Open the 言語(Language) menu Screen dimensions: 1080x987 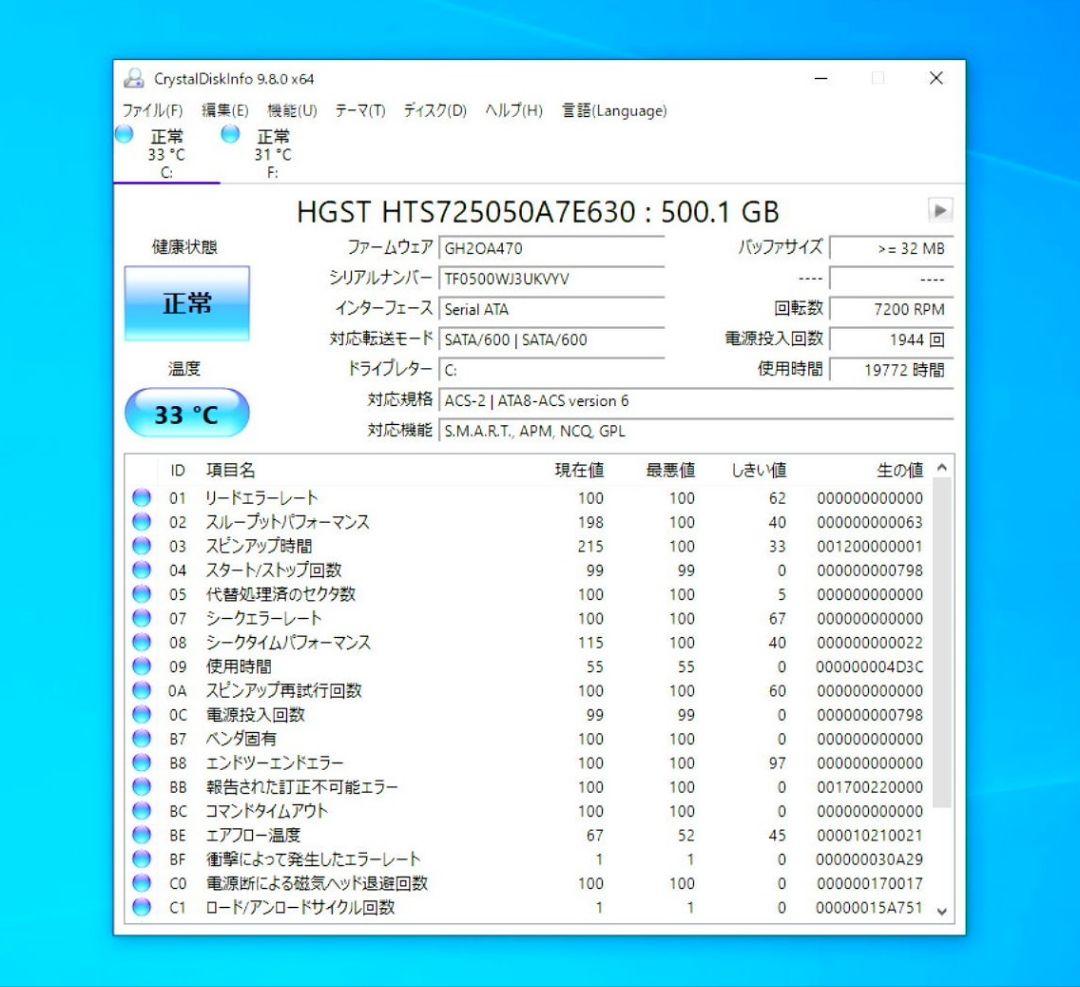click(614, 110)
